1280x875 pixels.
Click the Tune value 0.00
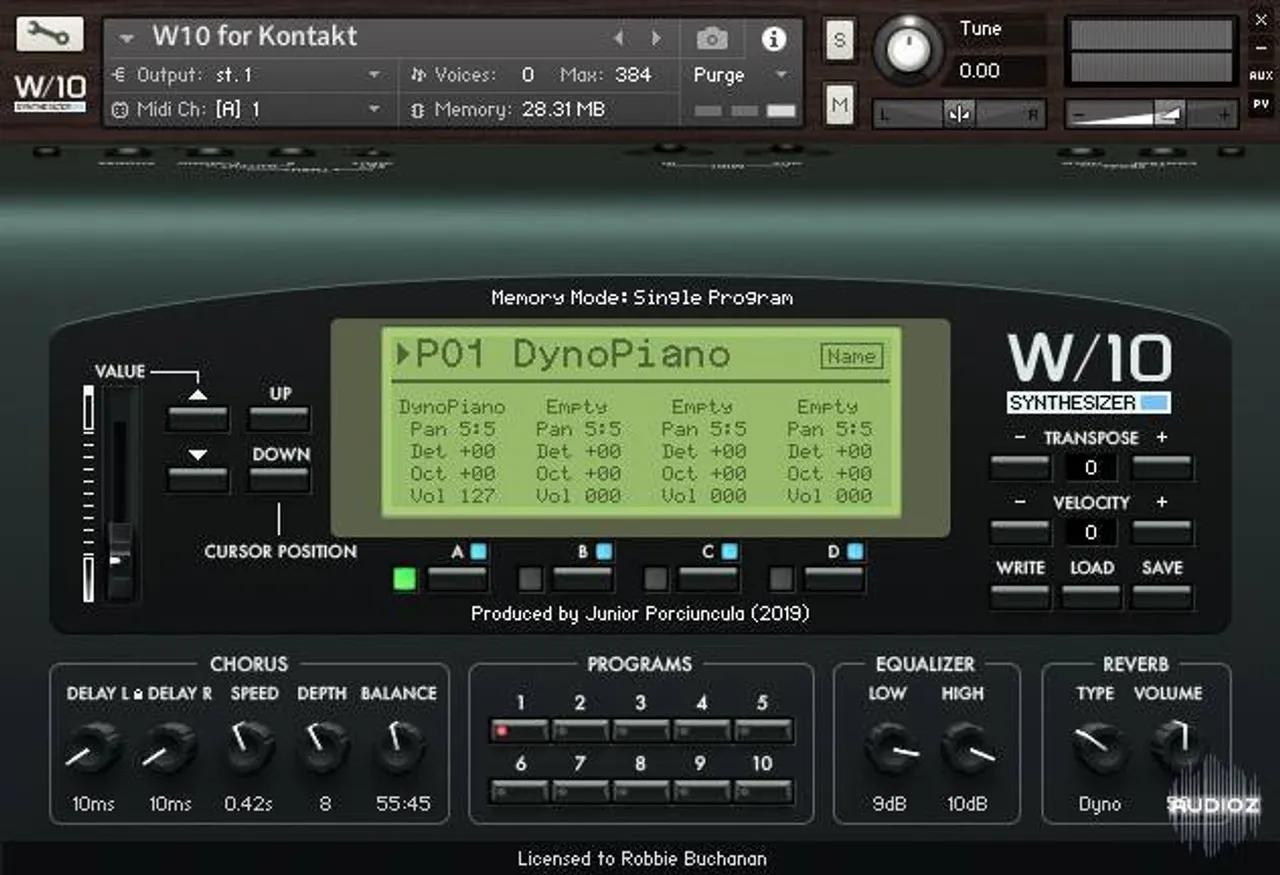tap(979, 71)
